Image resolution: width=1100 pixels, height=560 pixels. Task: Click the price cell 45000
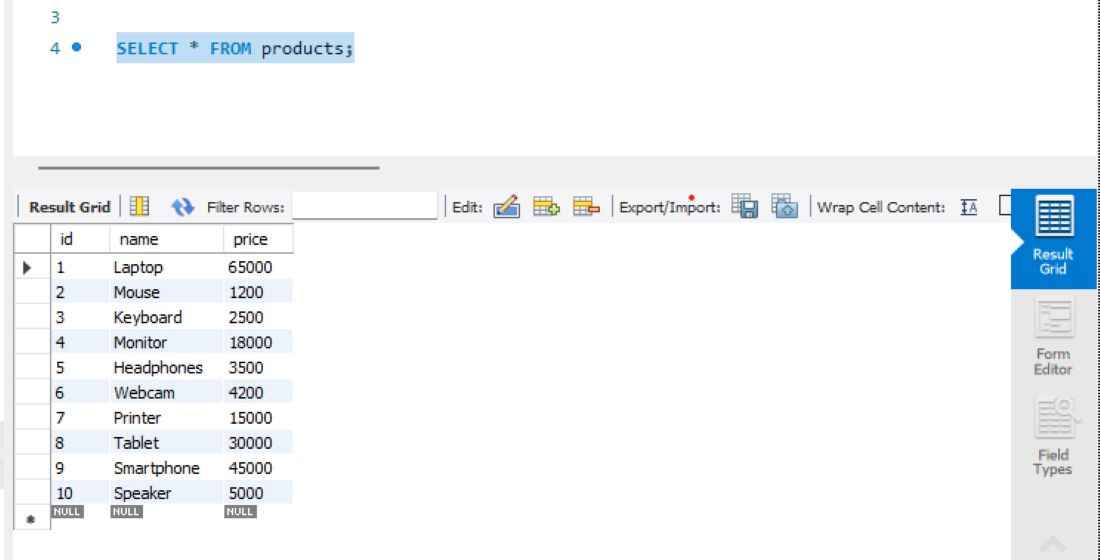point(257,468)
